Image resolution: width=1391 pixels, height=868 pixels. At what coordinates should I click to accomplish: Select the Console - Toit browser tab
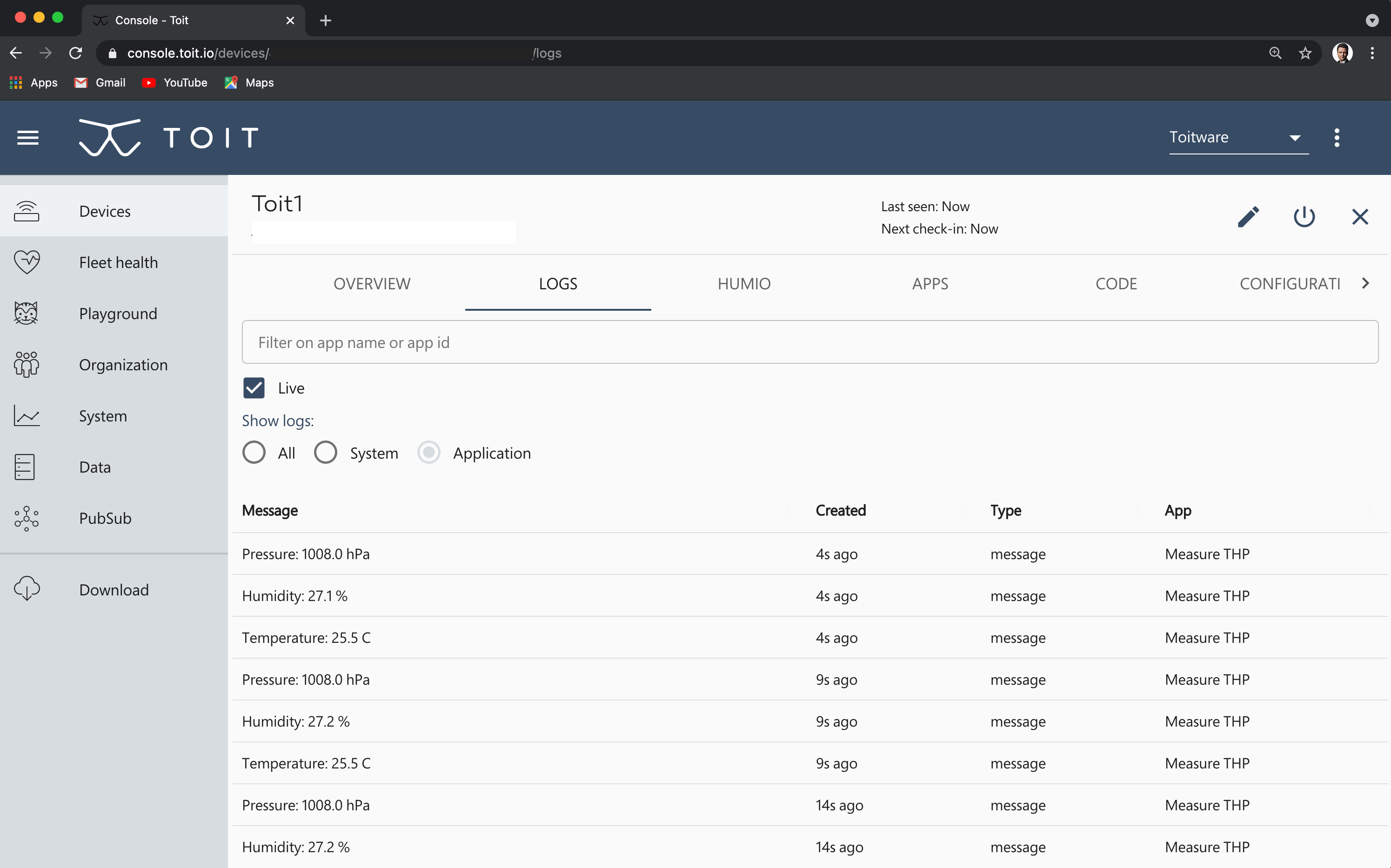click(x=194, y=20)
